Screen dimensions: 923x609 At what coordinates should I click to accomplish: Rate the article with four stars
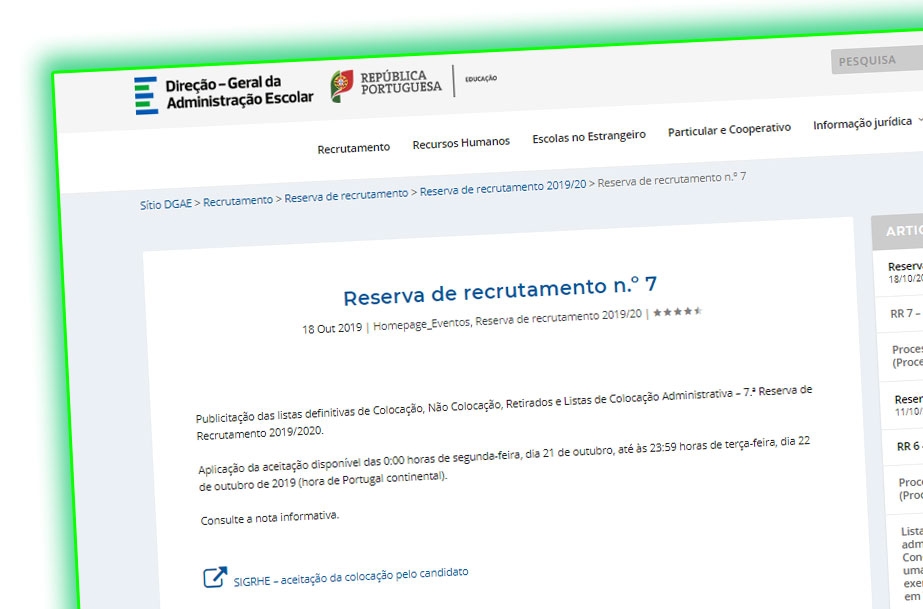pyautogui.click(x=688, y=311)
